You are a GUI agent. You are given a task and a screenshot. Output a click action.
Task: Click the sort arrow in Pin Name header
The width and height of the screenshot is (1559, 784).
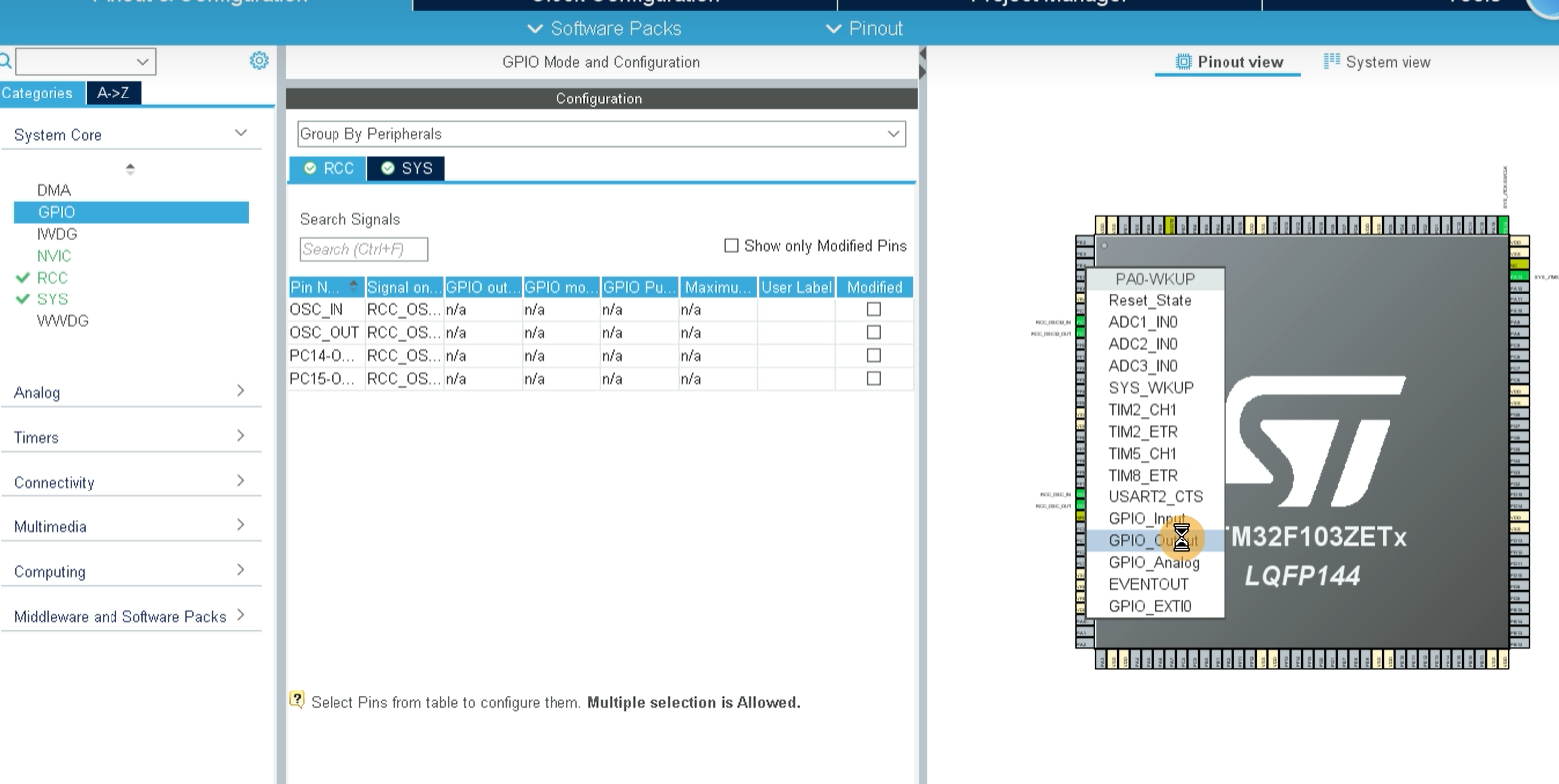tap(355, 287)
